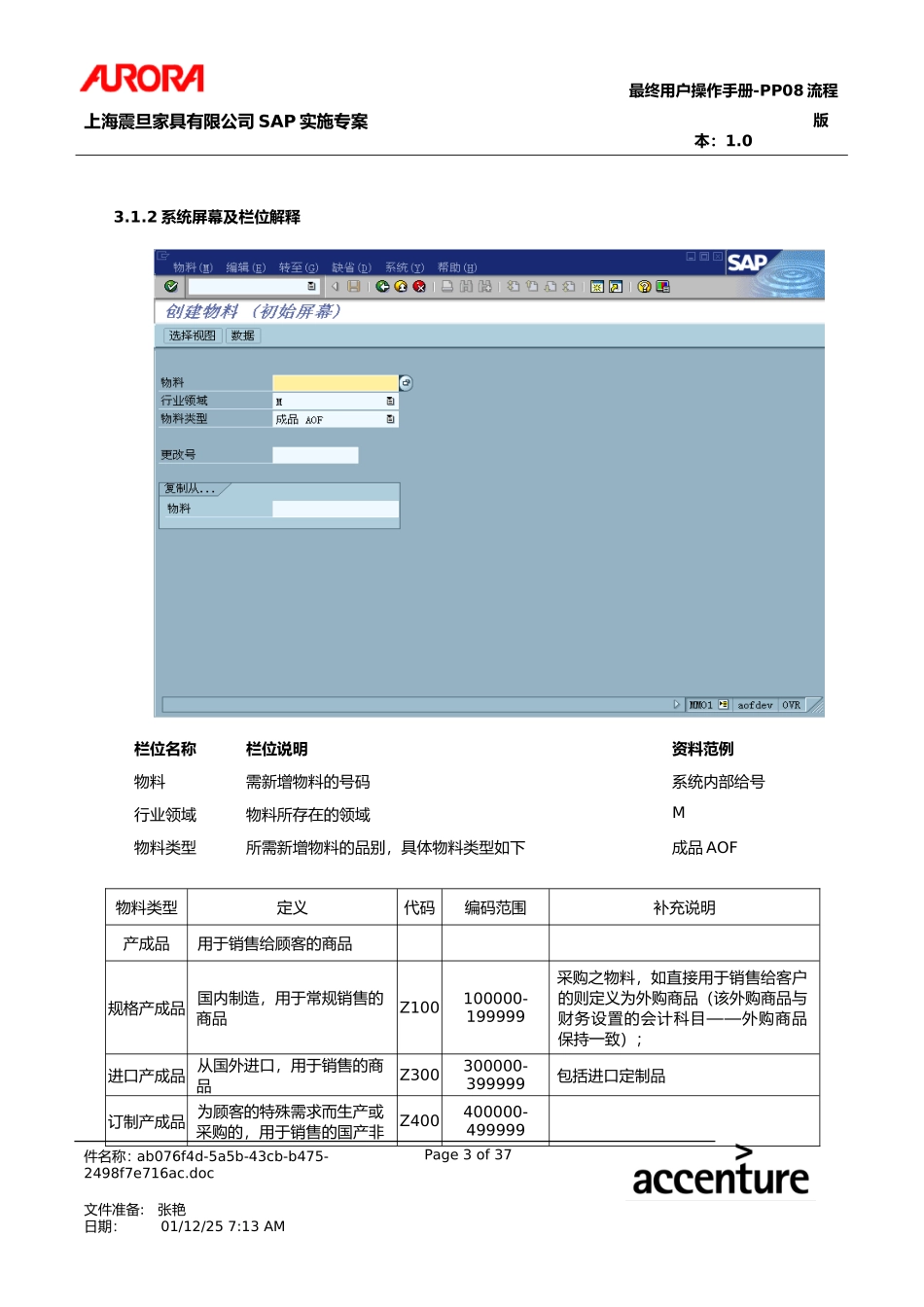Click the red Cancel icon
This screenshot has height=1307, width=924.
click(419, 287)
